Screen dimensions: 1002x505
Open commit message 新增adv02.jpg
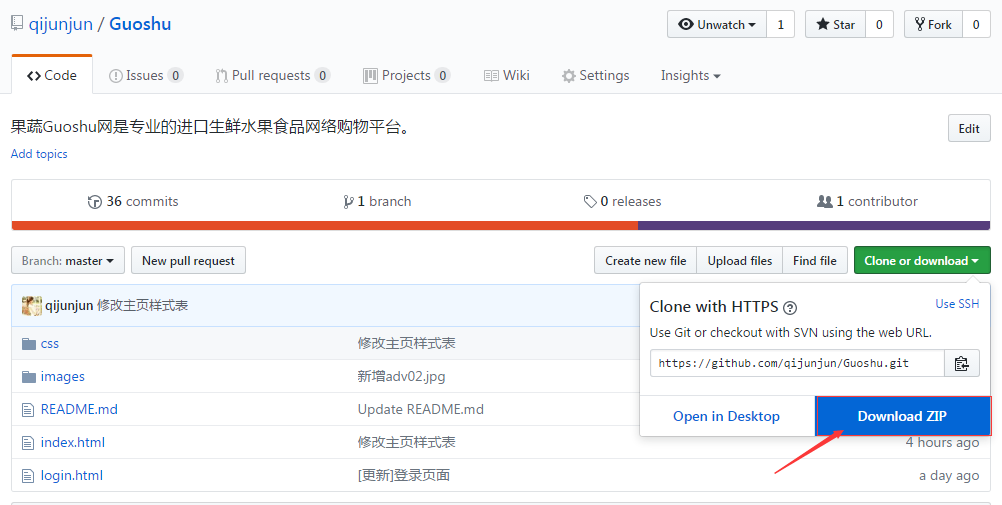(401, 377)
